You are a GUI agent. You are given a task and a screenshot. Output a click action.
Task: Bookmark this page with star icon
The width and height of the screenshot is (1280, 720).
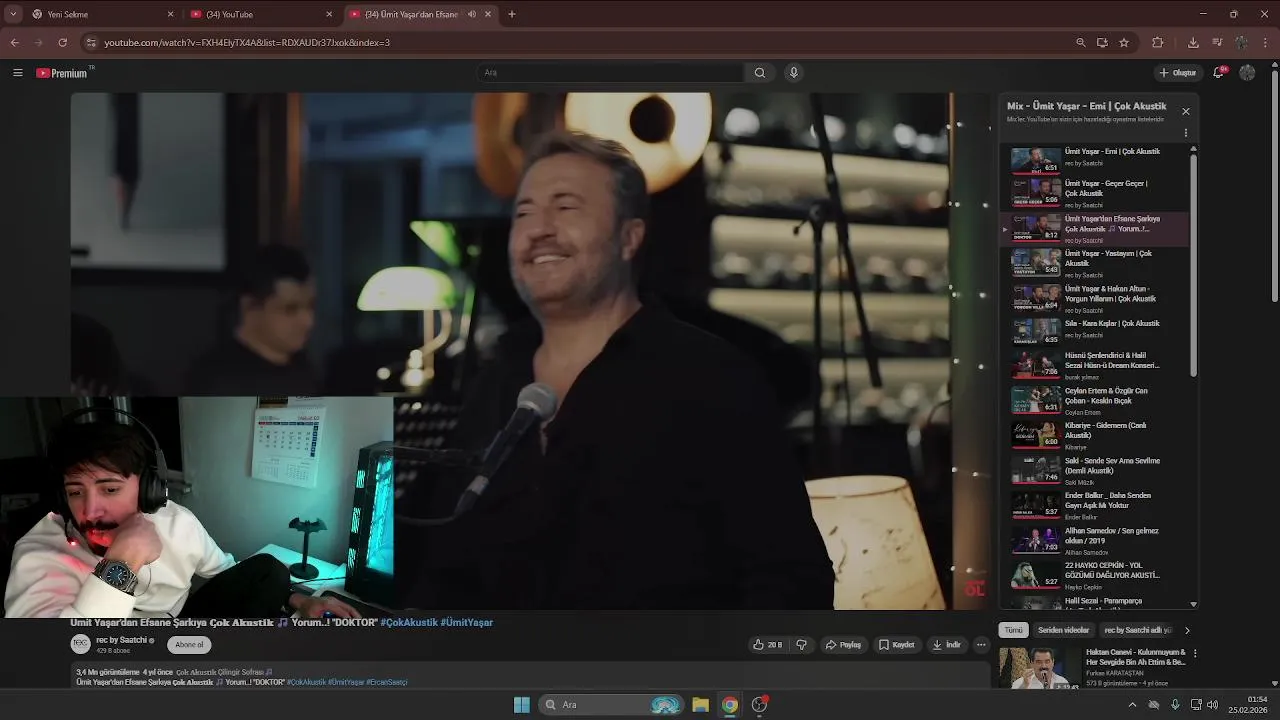click(1124, 43)
